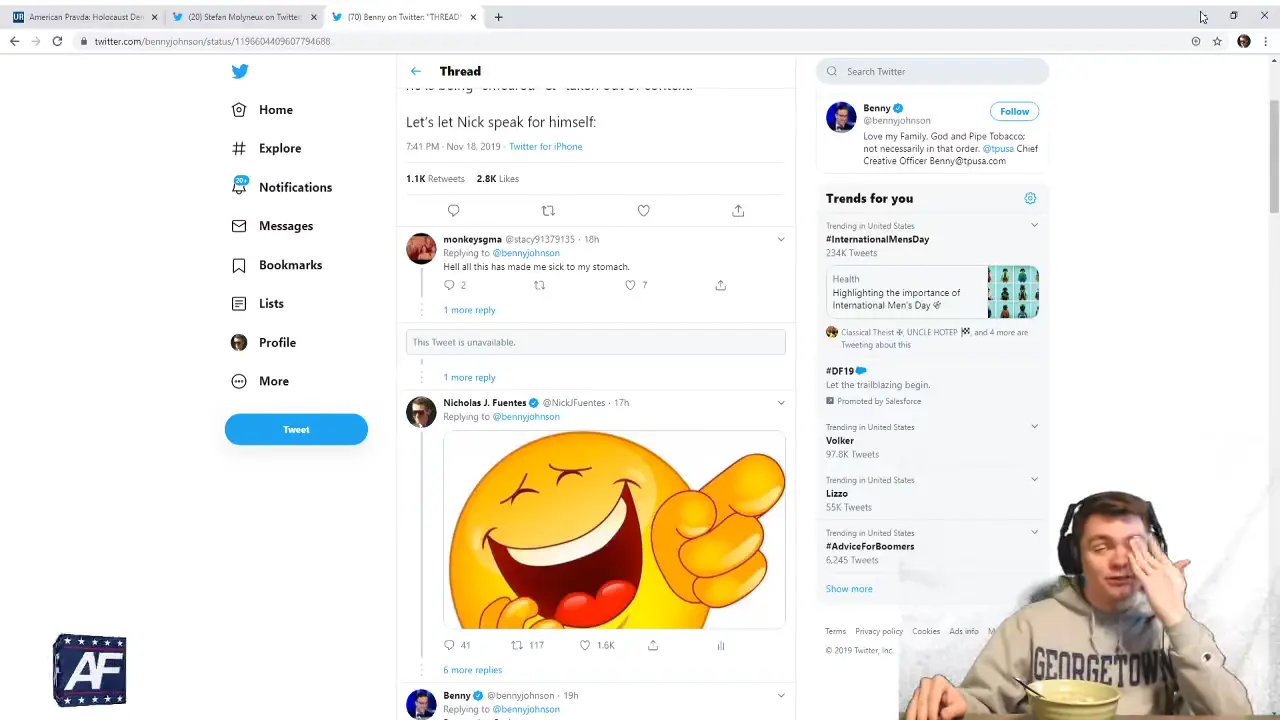Open Trends settings gear icon
1280x720 pixels.
click(1030, 198)
